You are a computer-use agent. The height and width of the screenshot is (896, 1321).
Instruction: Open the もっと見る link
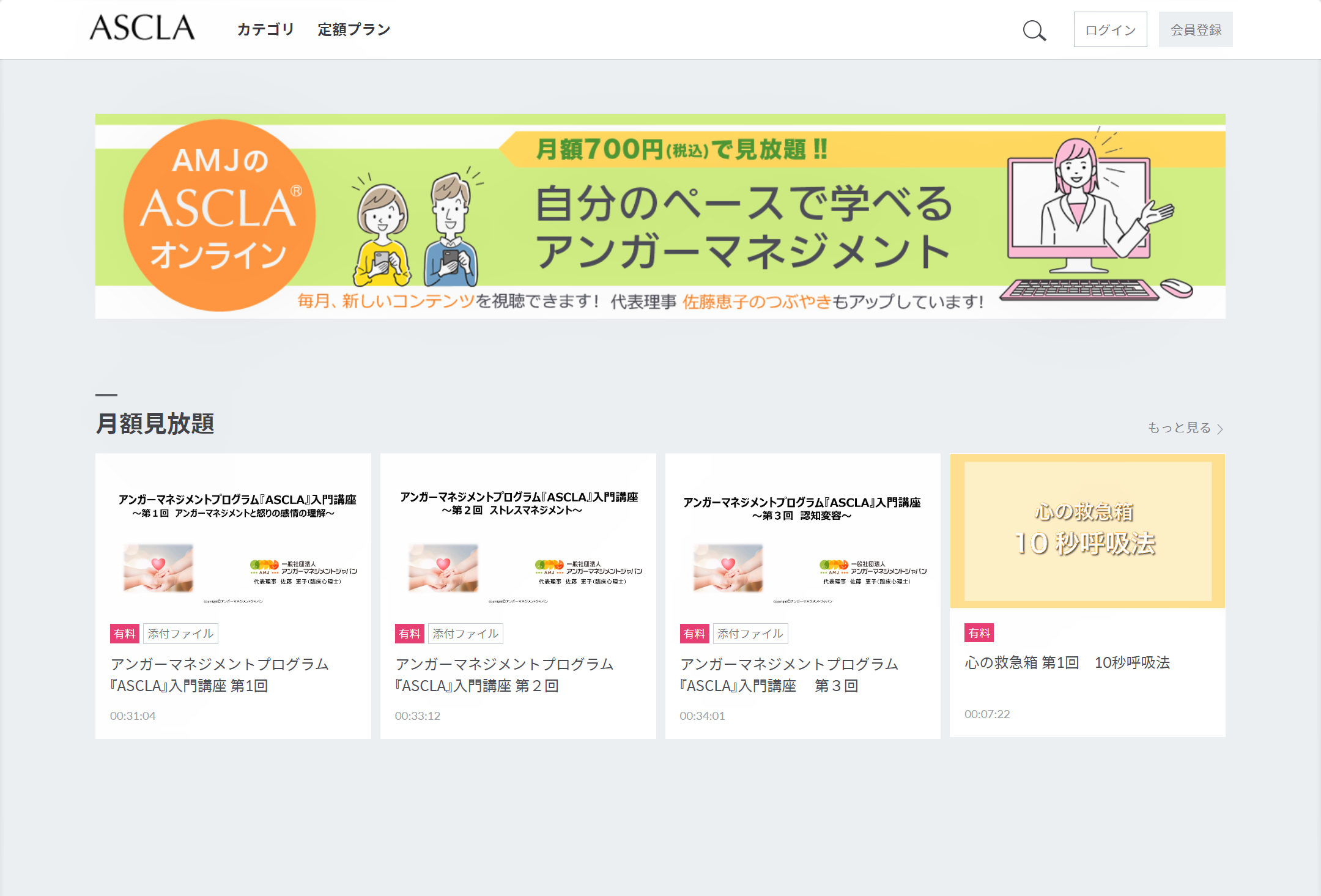[1180, 428]
